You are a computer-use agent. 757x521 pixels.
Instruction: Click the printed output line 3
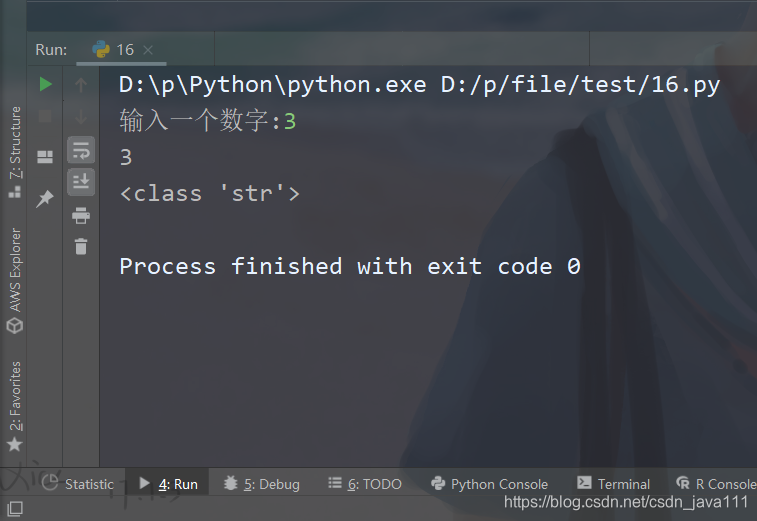click(126, 157)
